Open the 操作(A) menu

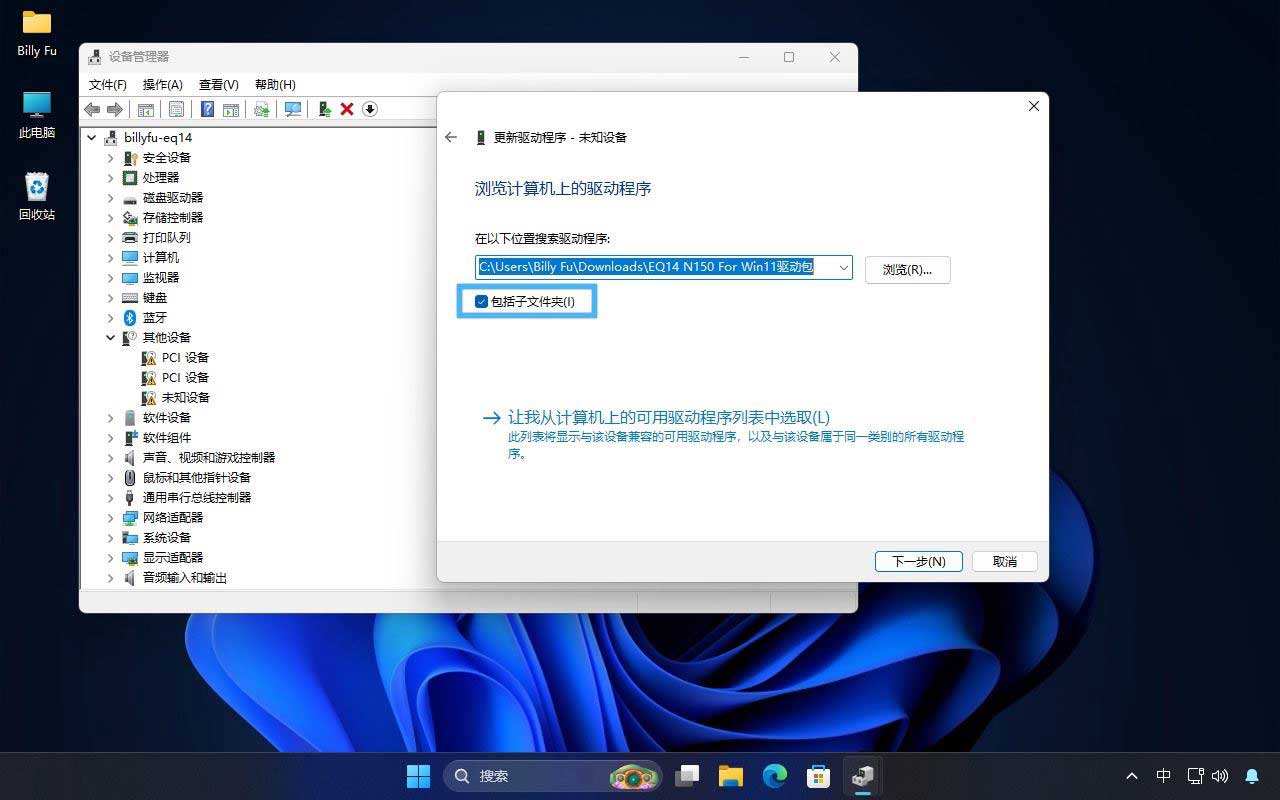pyautogui.click(x=162, y=85)
